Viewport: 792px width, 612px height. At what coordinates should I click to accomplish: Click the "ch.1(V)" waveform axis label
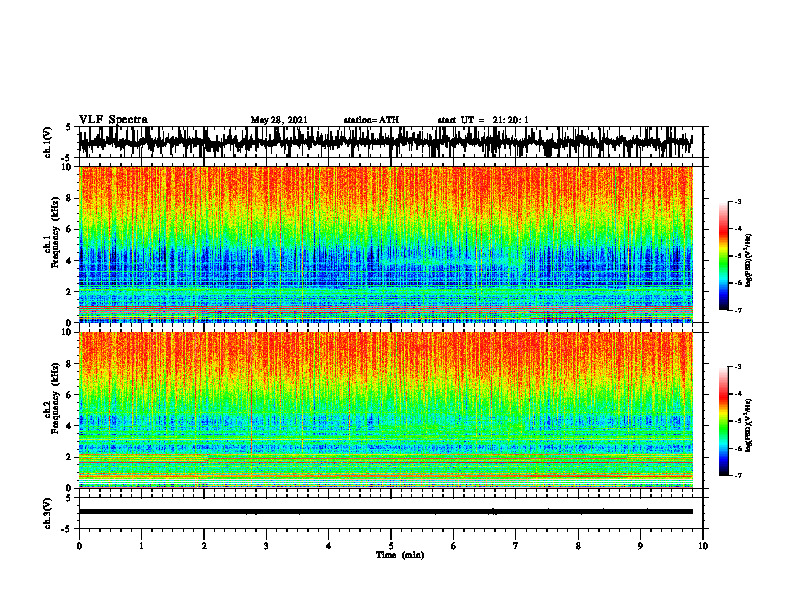click(x=48, y=142)
